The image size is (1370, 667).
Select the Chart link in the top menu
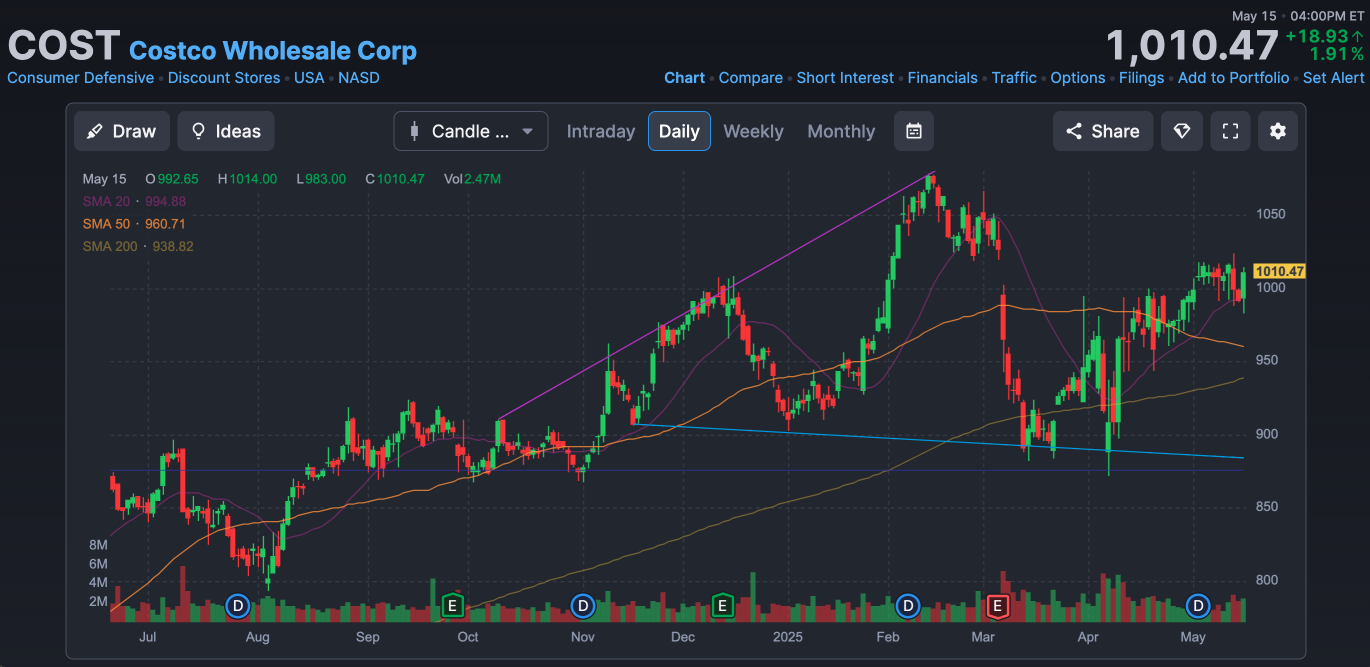[685, 78]
